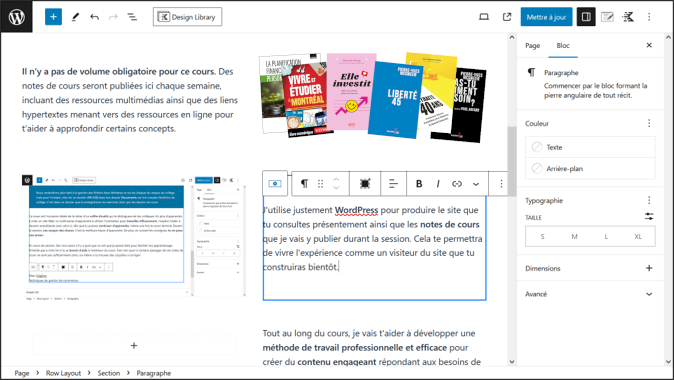Insert a link
This screenshot has width=674, height=380.
(457, 184)
